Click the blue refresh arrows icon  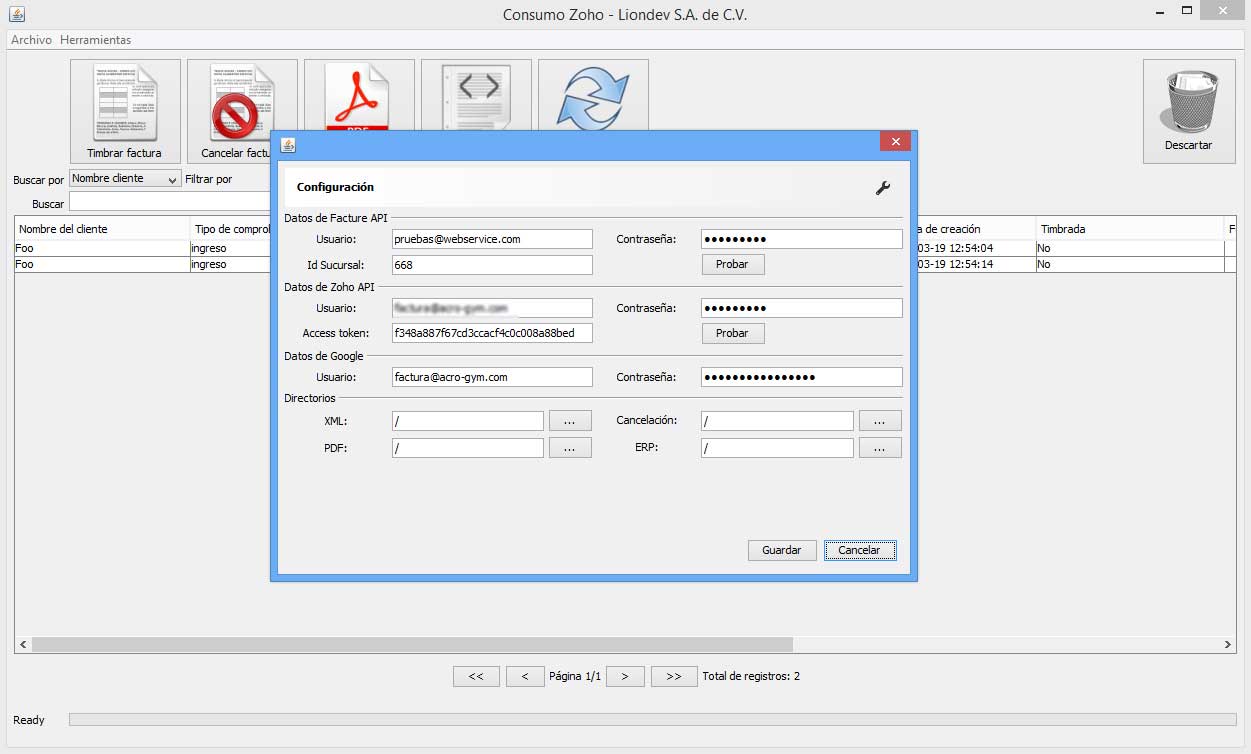593,95
